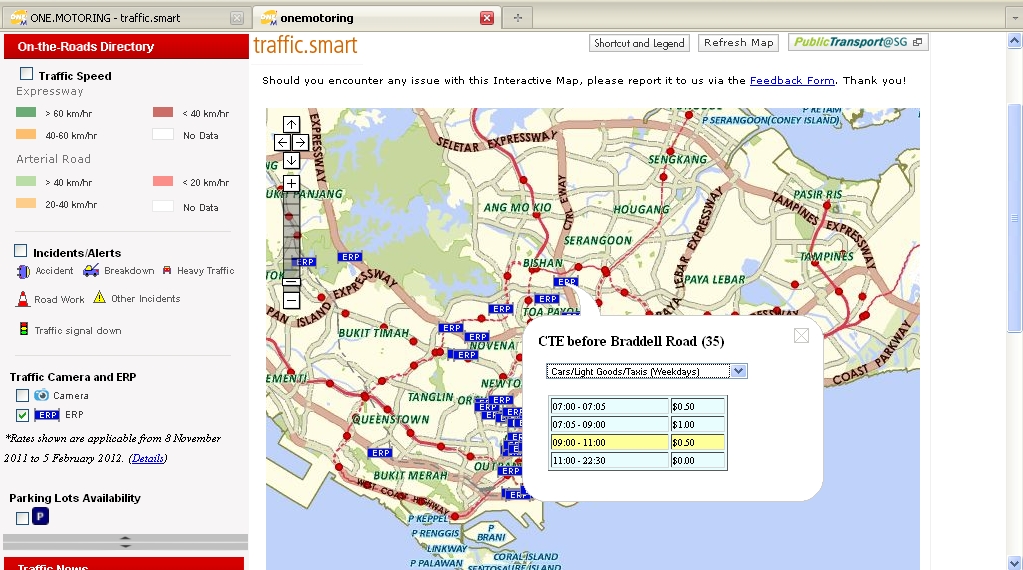Click the Other Incidents warning icon

99,297
